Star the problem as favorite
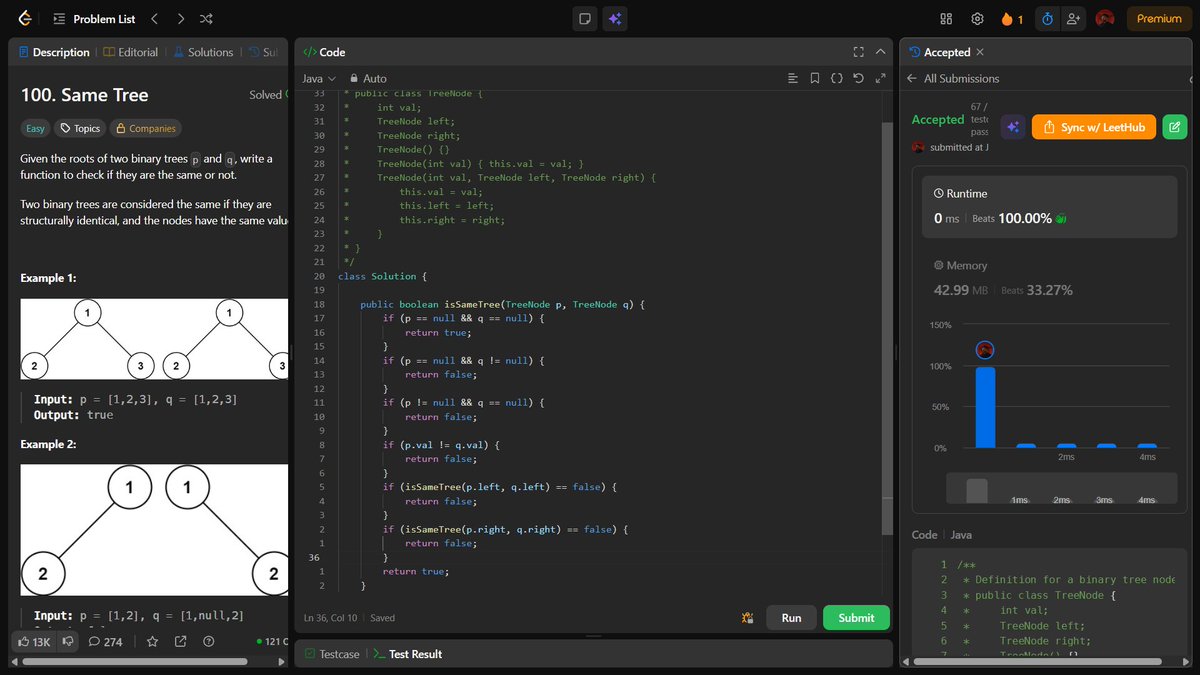 pos(153,641)
